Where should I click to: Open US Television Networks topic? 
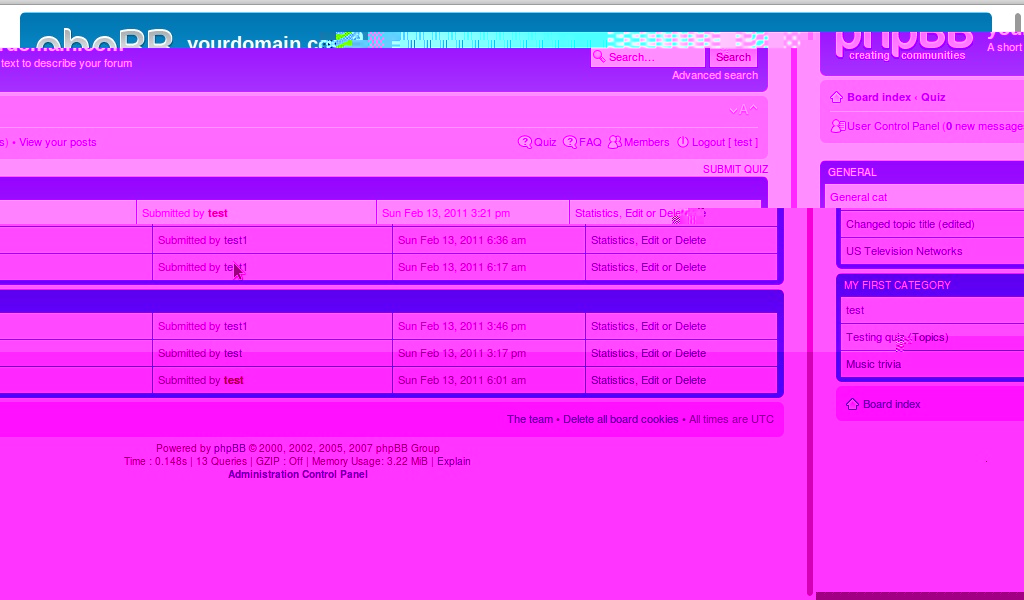(904, 251)
